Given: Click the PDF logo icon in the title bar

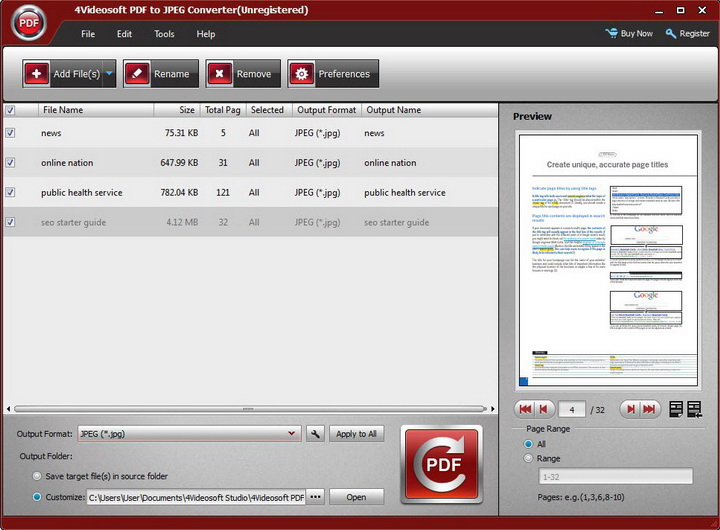Looking at the screenshot, I should [29, 23].
